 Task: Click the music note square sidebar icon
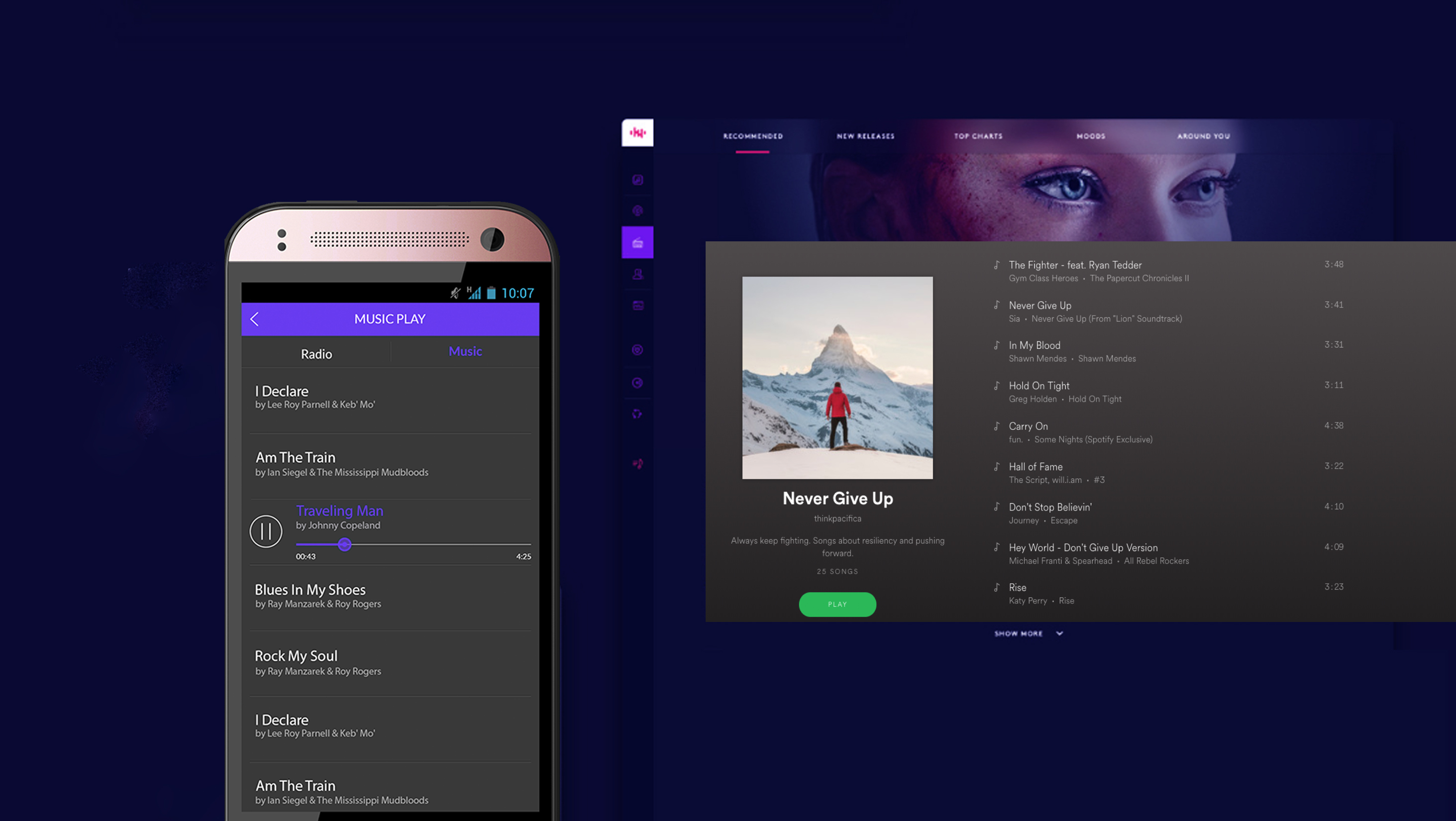coord(637,180)
